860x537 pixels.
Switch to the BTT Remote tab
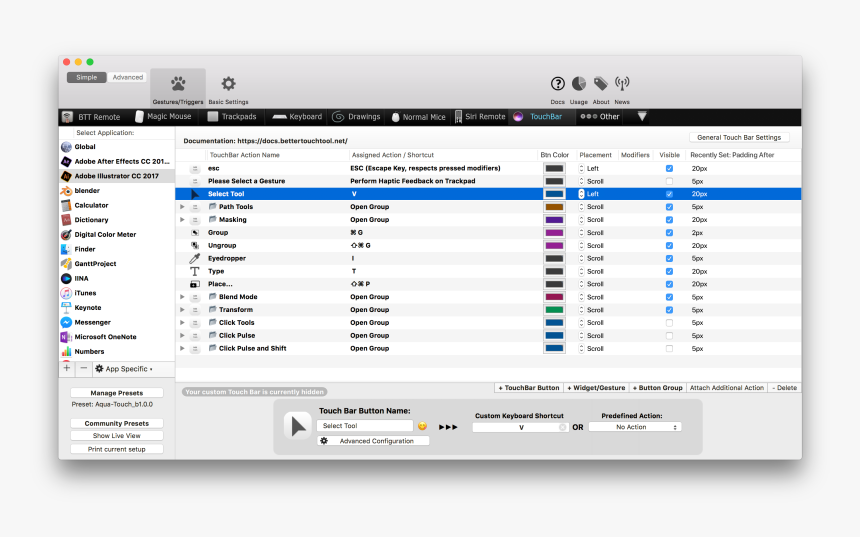tap(91, 117)
